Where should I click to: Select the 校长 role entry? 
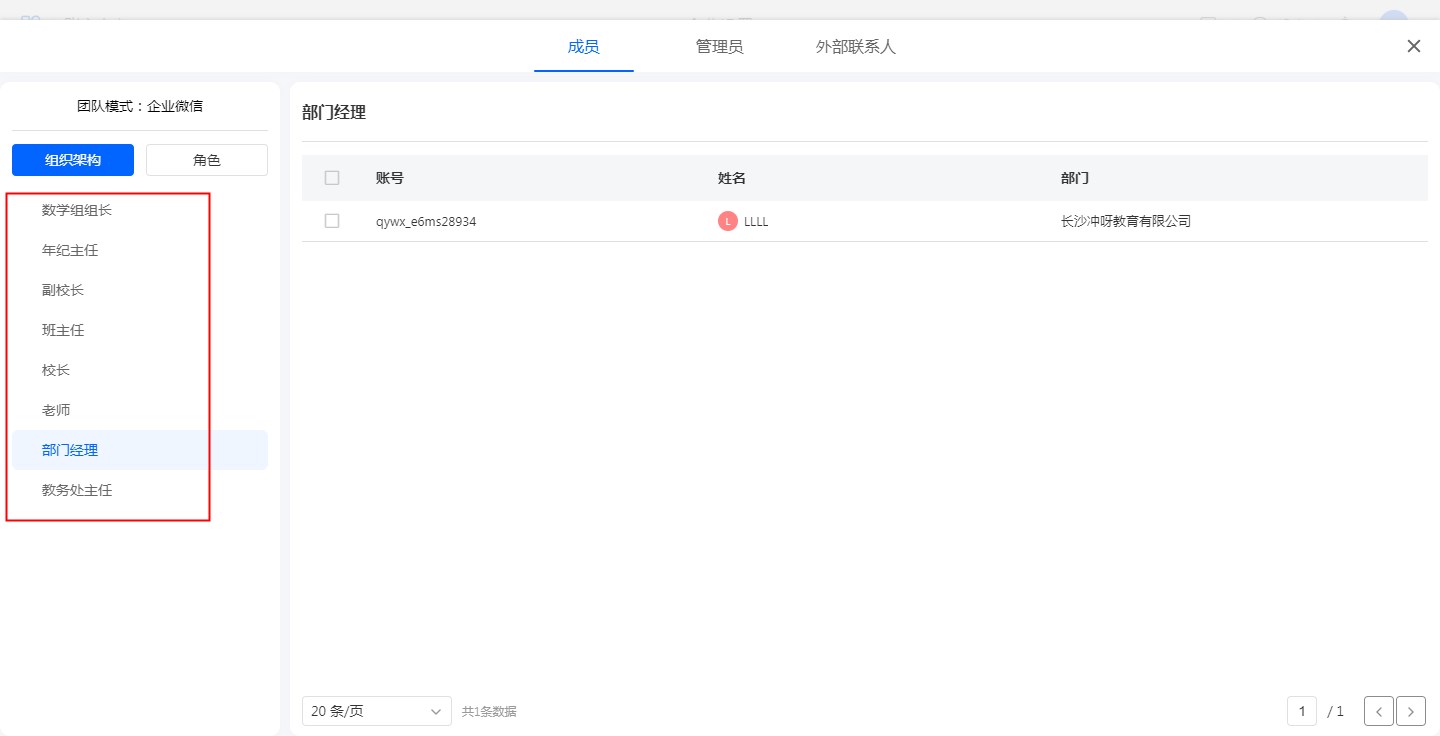(56, 370)
